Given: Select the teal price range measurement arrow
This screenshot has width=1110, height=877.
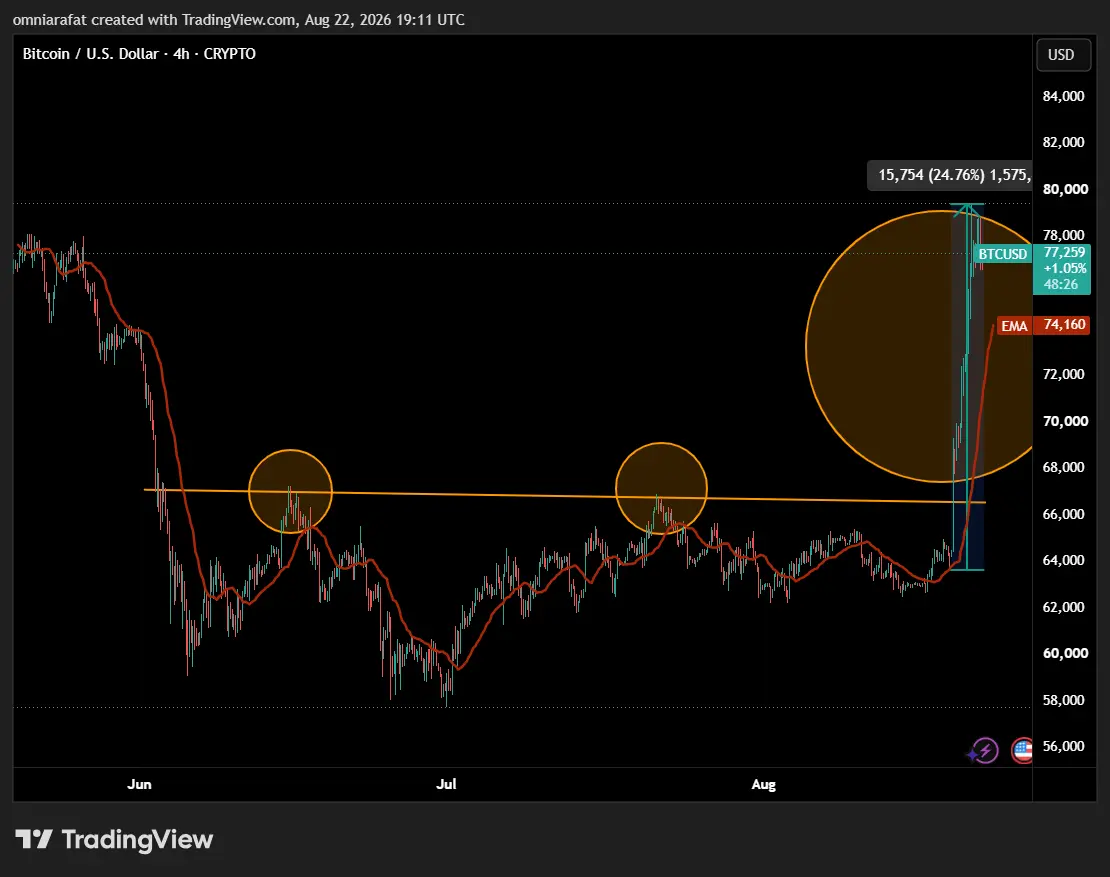Looking at the screenshot, I should click(x=967, y=386).
